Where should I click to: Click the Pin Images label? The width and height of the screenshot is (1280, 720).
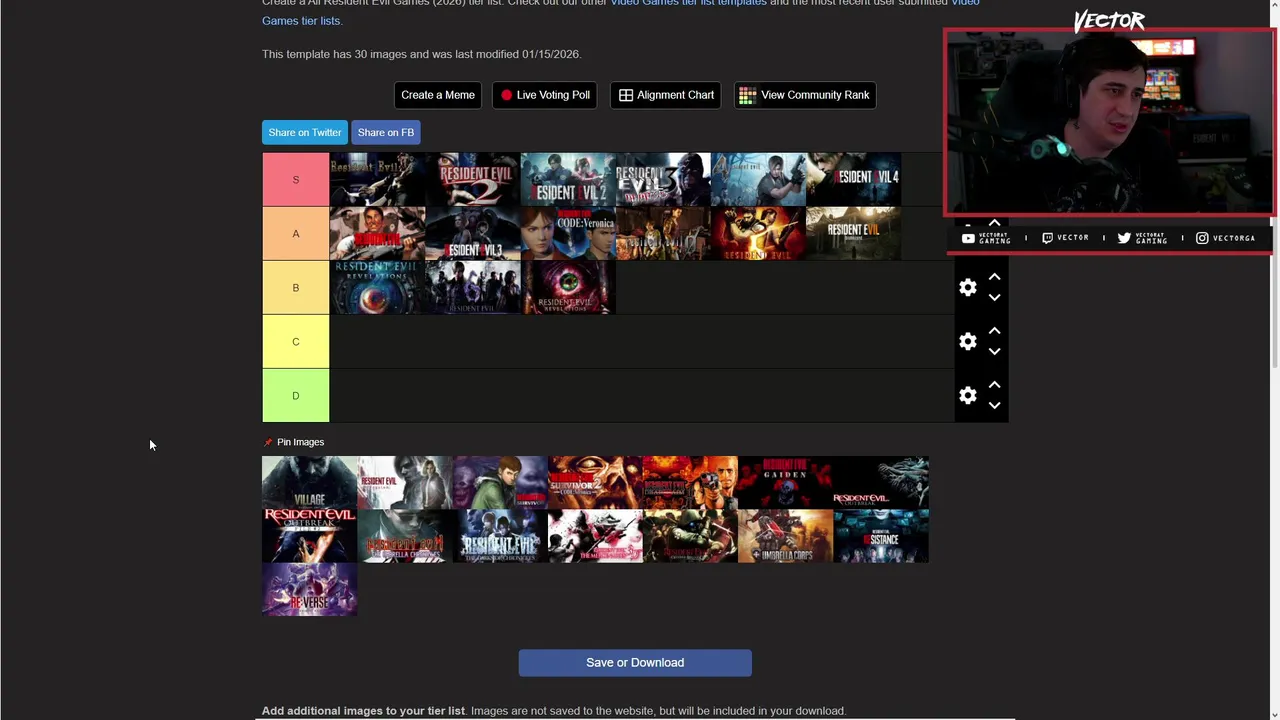[300, 442]
